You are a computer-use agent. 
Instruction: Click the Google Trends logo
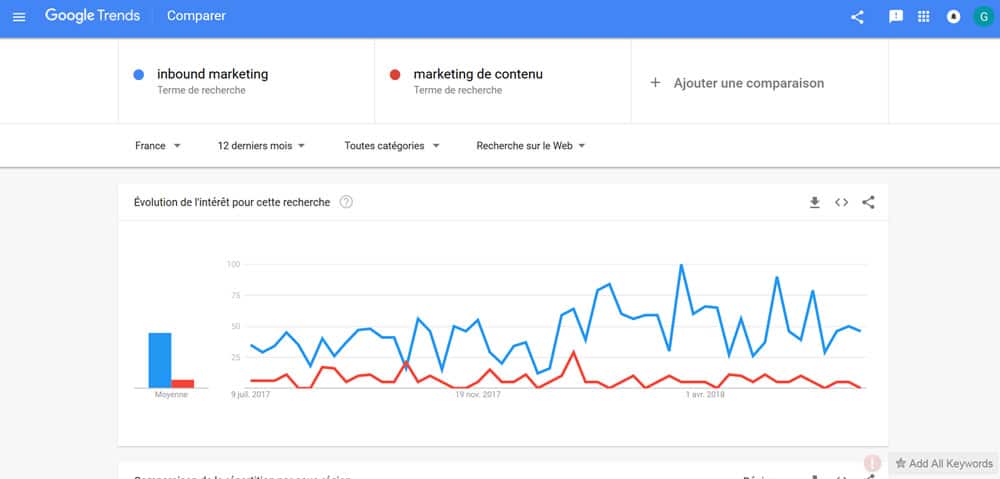(x=92, y=16)
